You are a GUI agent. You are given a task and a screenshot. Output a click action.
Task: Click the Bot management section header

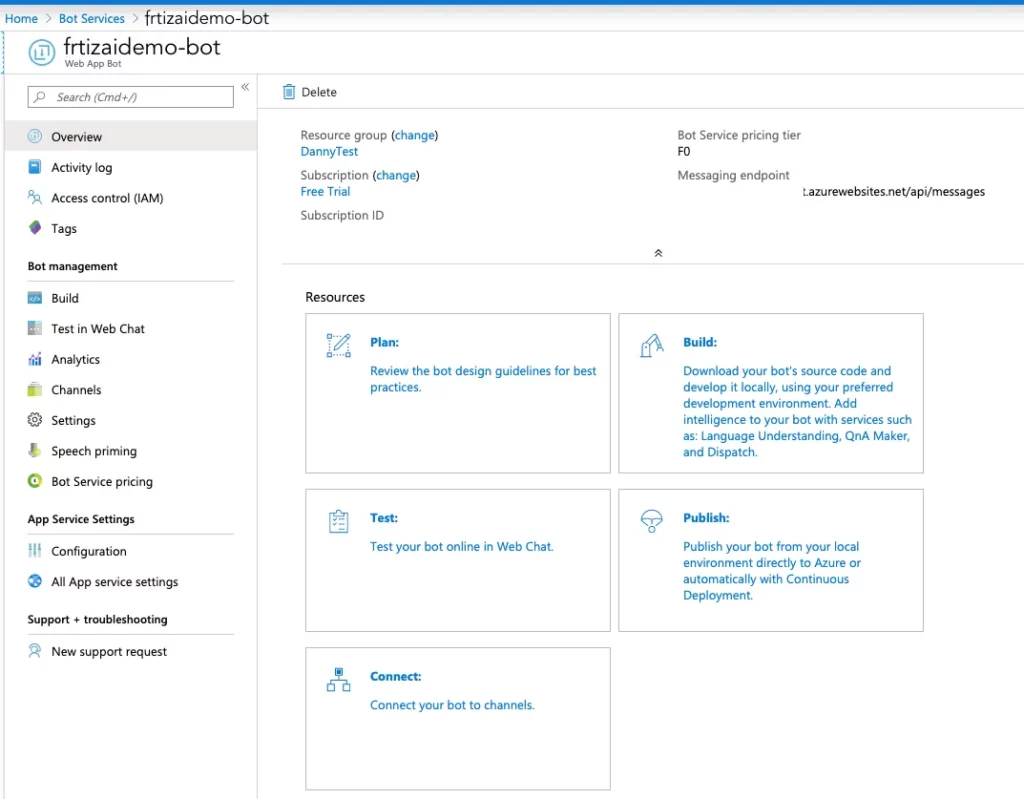[x=72, y=266]
